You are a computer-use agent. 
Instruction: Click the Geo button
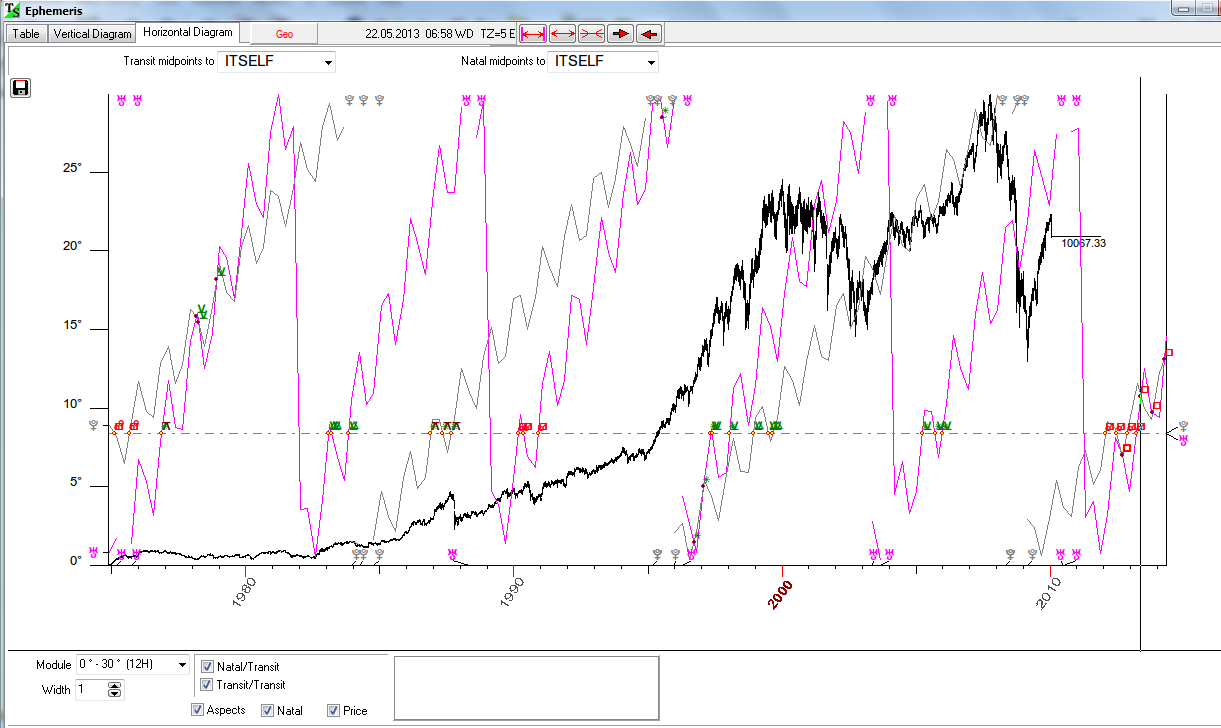(284, 34)
